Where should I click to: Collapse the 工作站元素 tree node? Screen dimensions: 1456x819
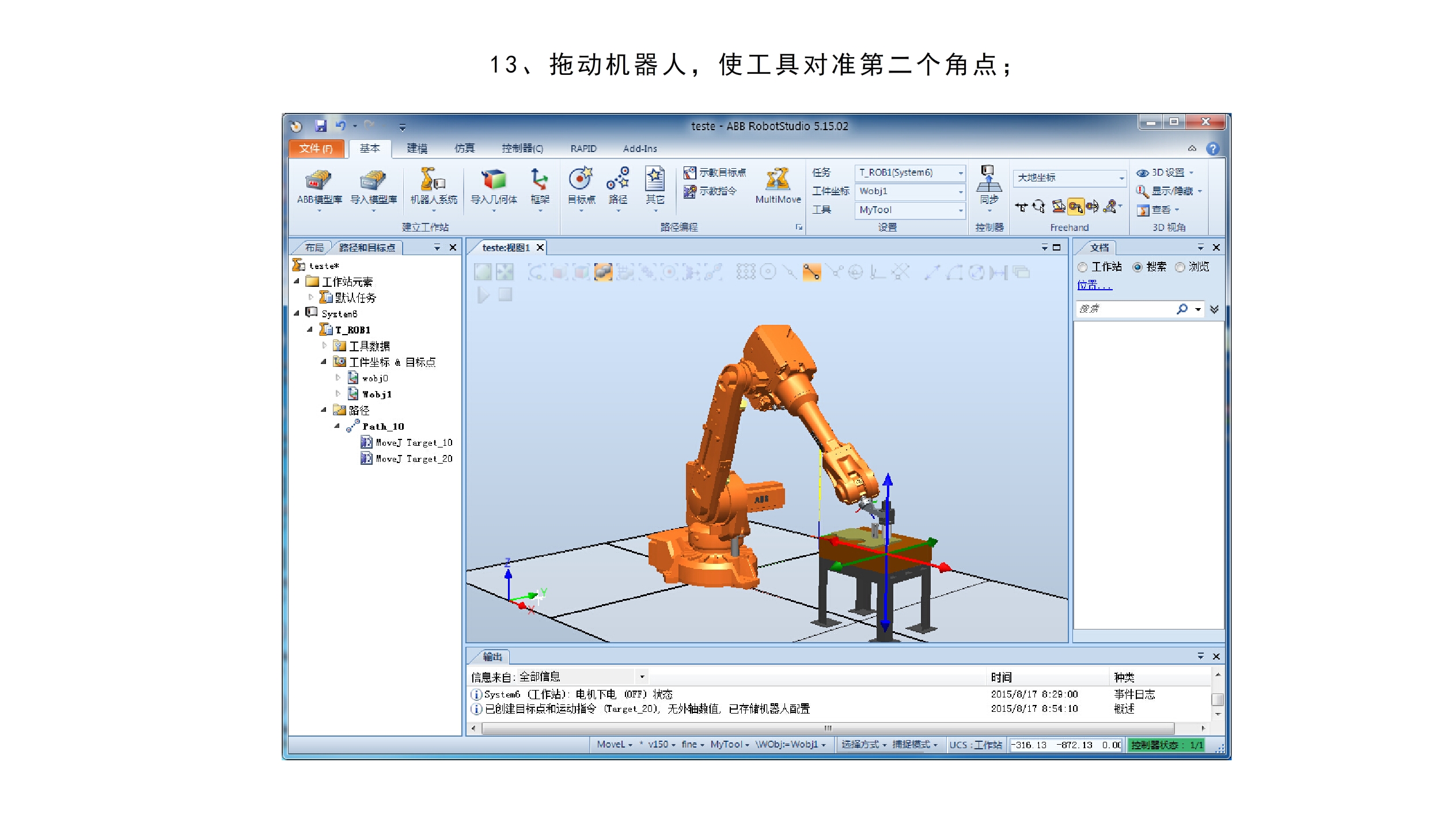tap(297, 282)
